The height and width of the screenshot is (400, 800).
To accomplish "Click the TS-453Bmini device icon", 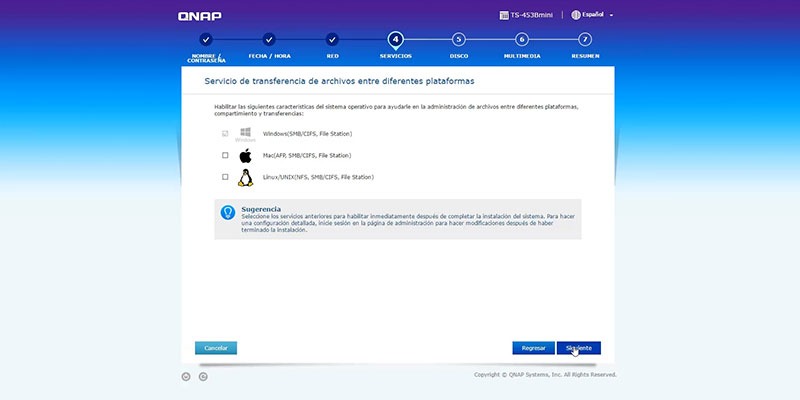I will pos(504,15).
